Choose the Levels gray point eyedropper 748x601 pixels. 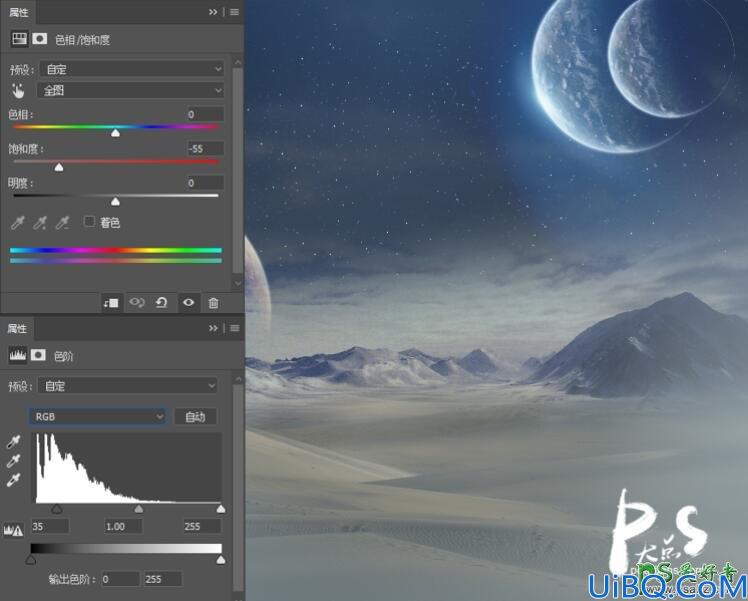tap(13, 461)
